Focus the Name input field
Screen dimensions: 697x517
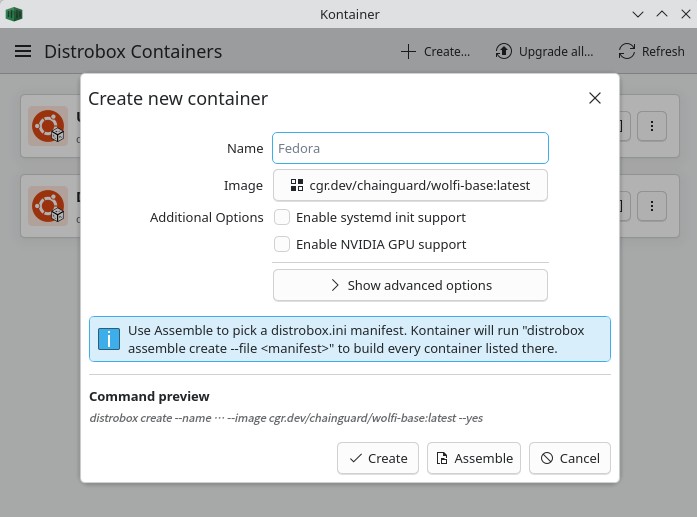[410, 148]
